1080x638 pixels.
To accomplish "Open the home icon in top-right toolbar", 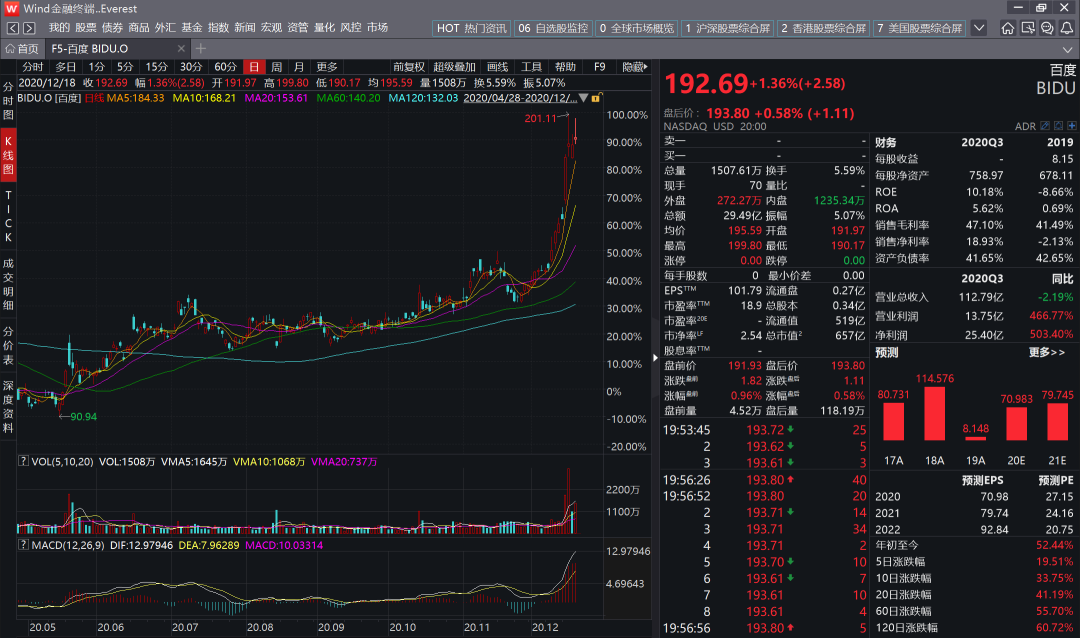I will point(1008,28).
